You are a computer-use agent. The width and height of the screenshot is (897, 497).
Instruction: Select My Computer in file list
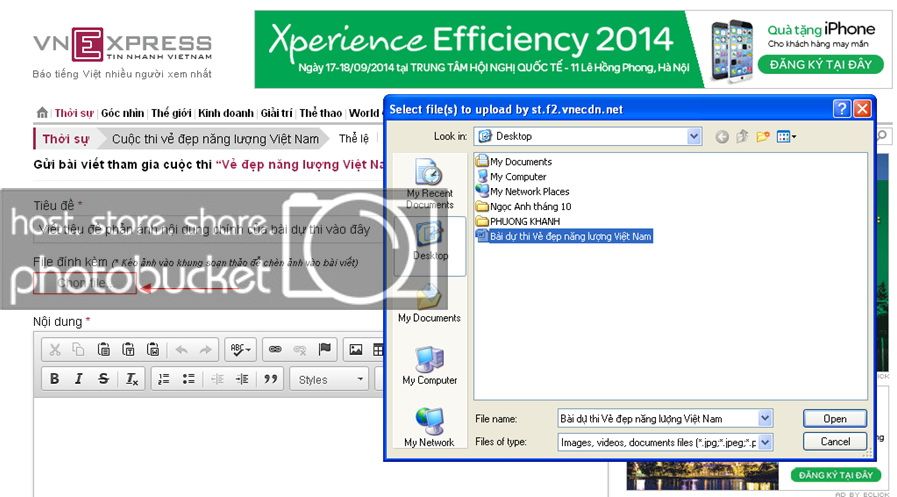click(511, 176)
